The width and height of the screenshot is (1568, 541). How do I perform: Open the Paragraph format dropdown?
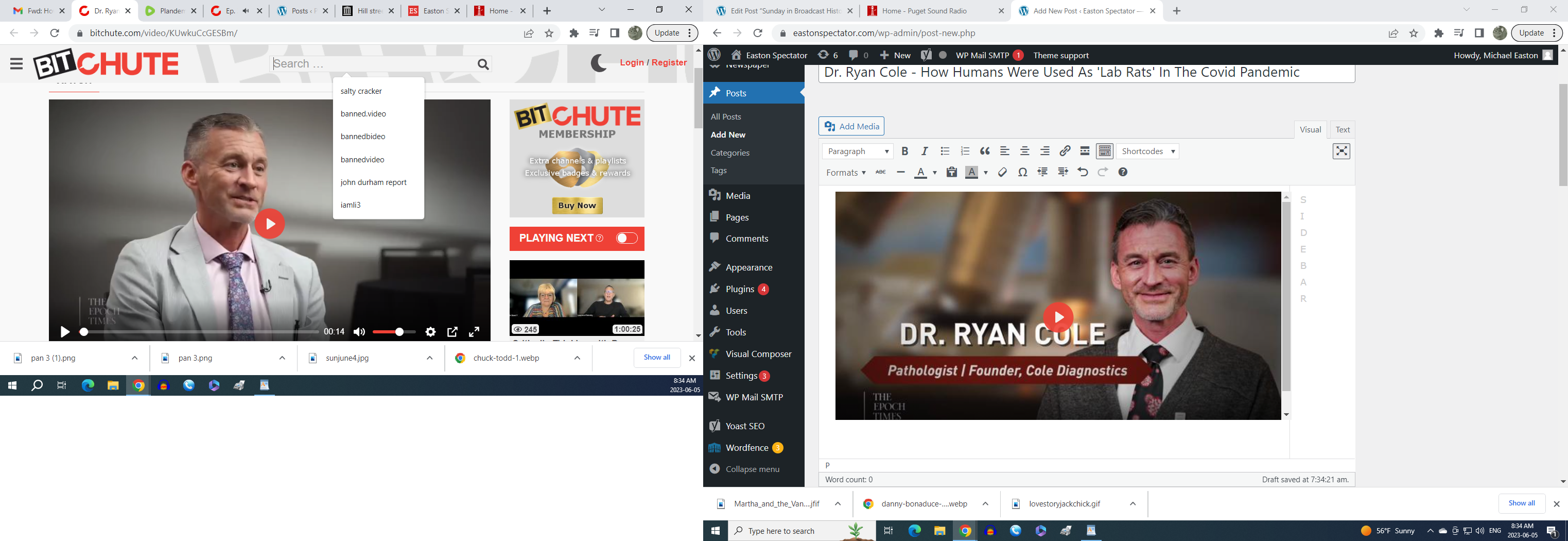(x=858, y=151)
